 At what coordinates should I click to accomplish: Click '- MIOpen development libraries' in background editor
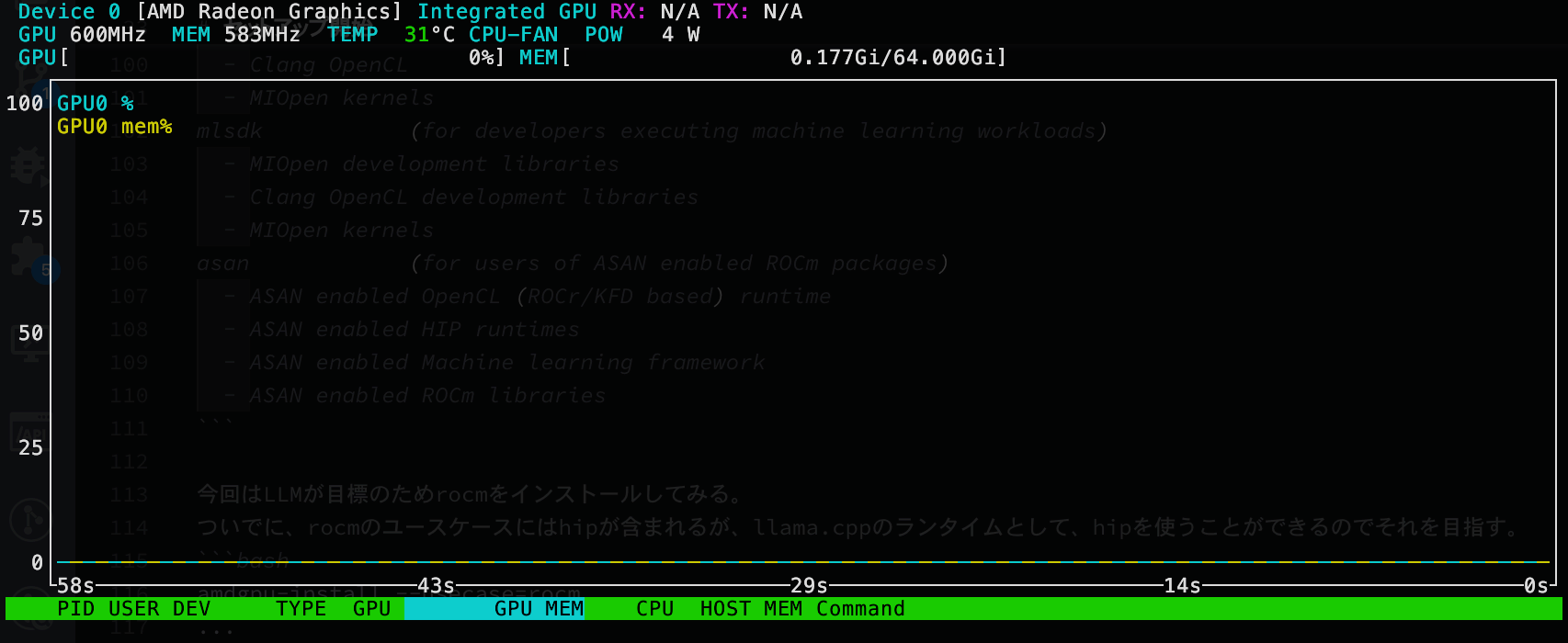(x=422, y=164)
